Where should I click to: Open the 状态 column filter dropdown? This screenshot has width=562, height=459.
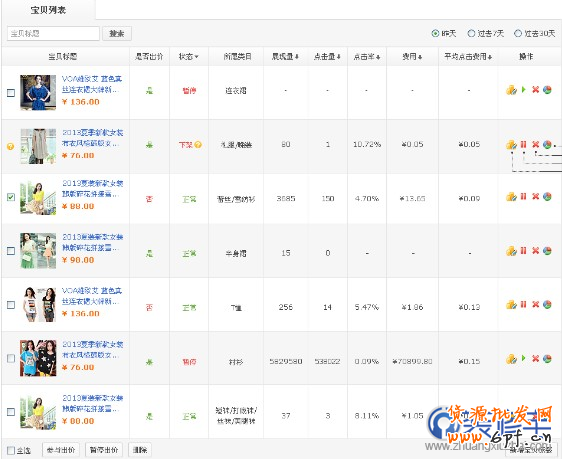click(189, 57)
